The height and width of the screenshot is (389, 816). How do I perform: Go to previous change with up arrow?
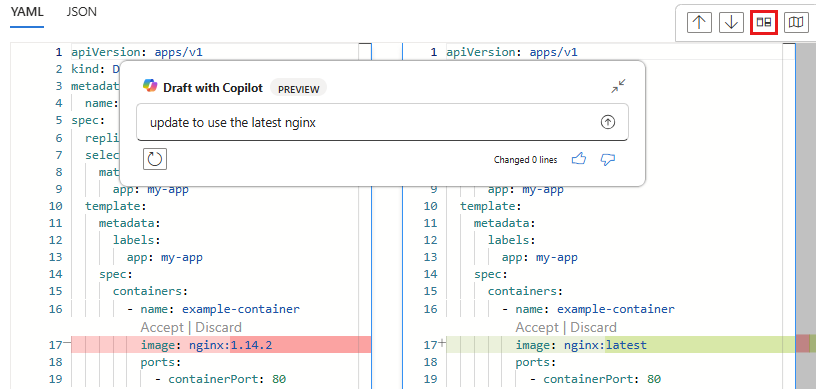699,23
